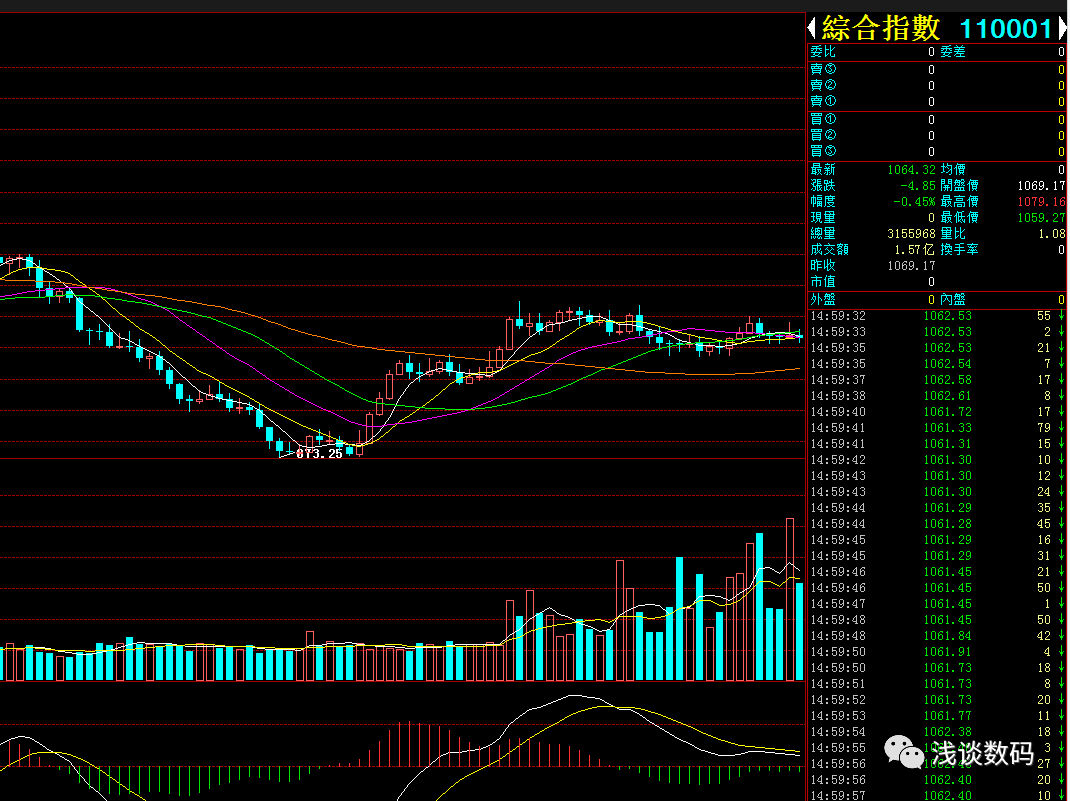Select the tick with price 1062.38

pyautogui.click(x=938, y=732)
